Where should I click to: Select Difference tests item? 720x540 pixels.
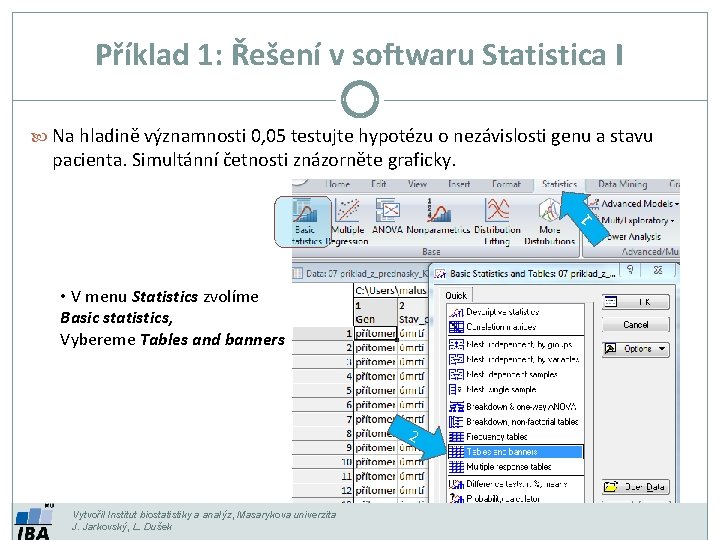coord(515,484)
